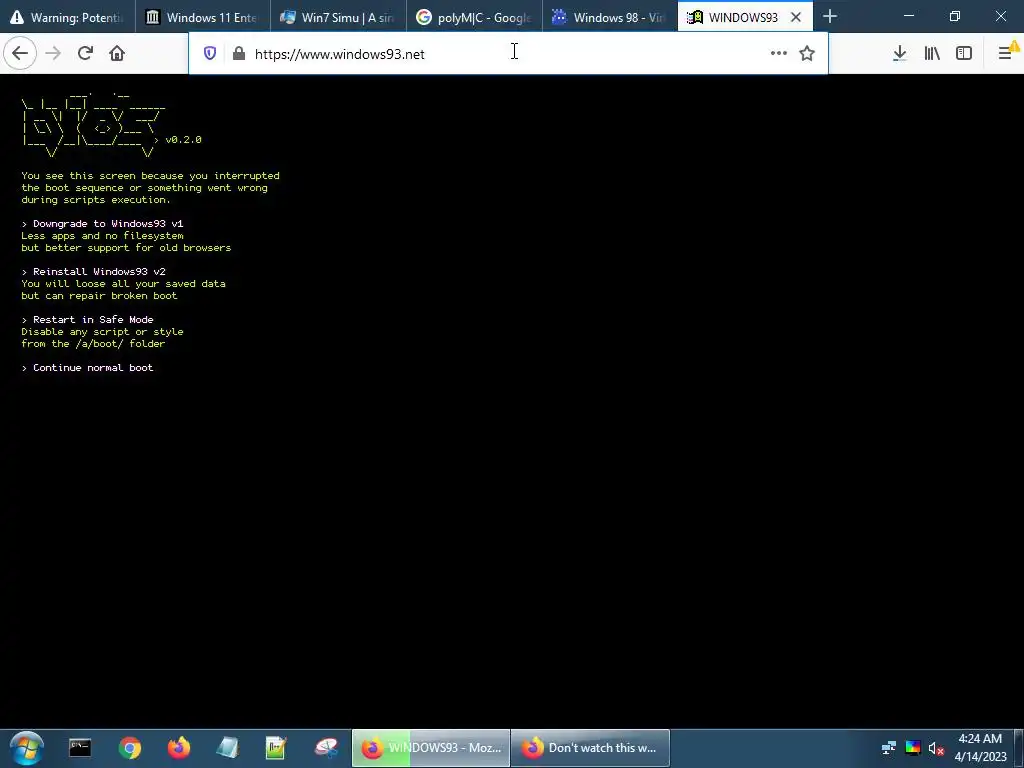Reload the page with the refresh icon
Screen dimensions: 1024x768
(x=85, y=53)
